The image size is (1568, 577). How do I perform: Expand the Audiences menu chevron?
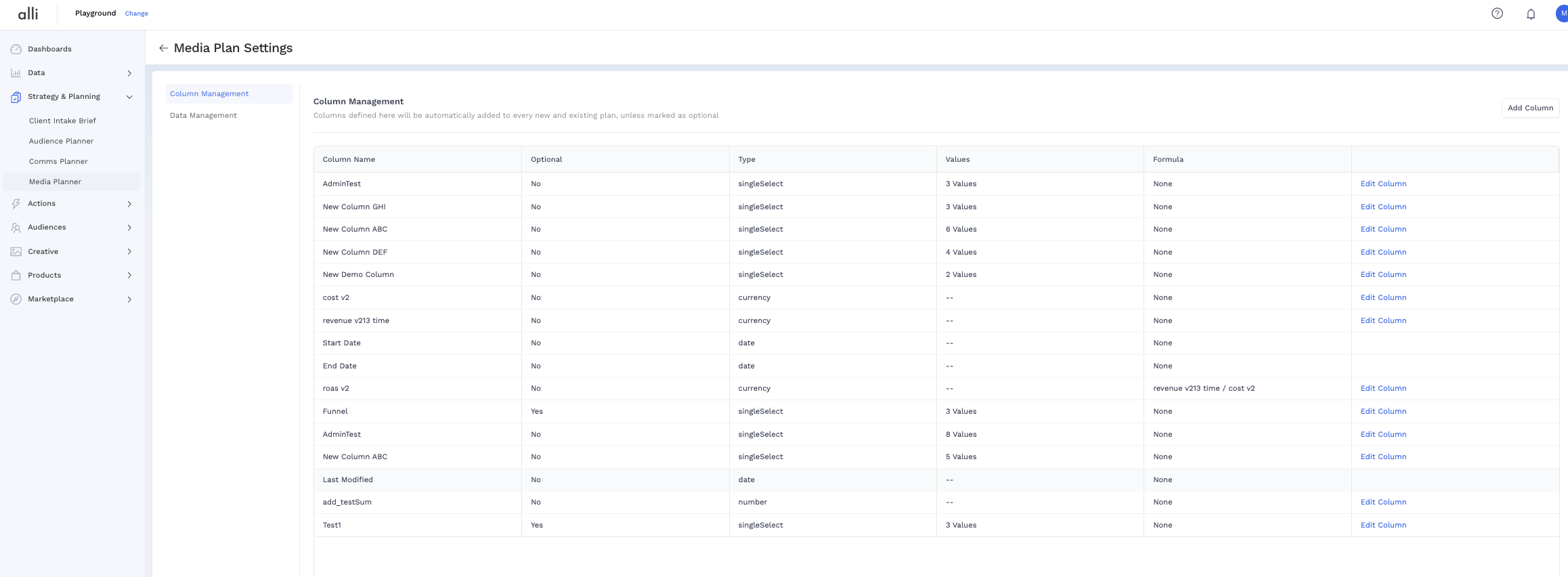tap(129, 228)
